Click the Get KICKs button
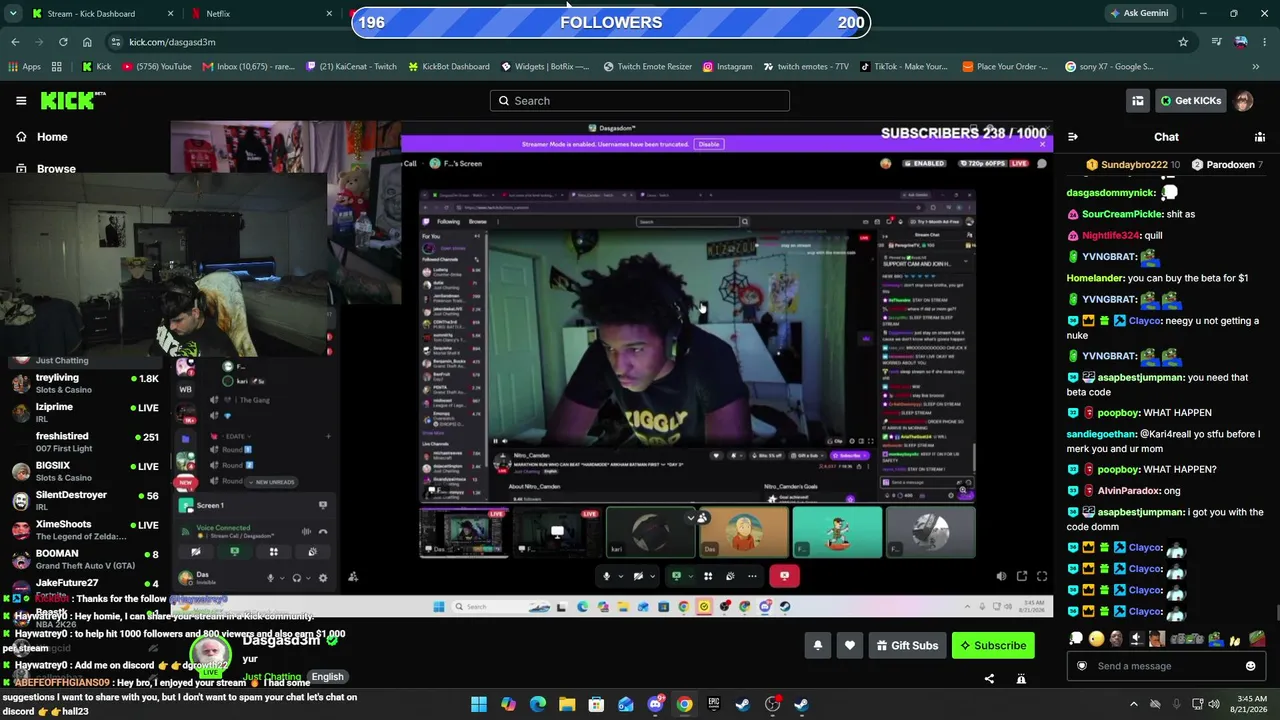 tap(1190, 101)
